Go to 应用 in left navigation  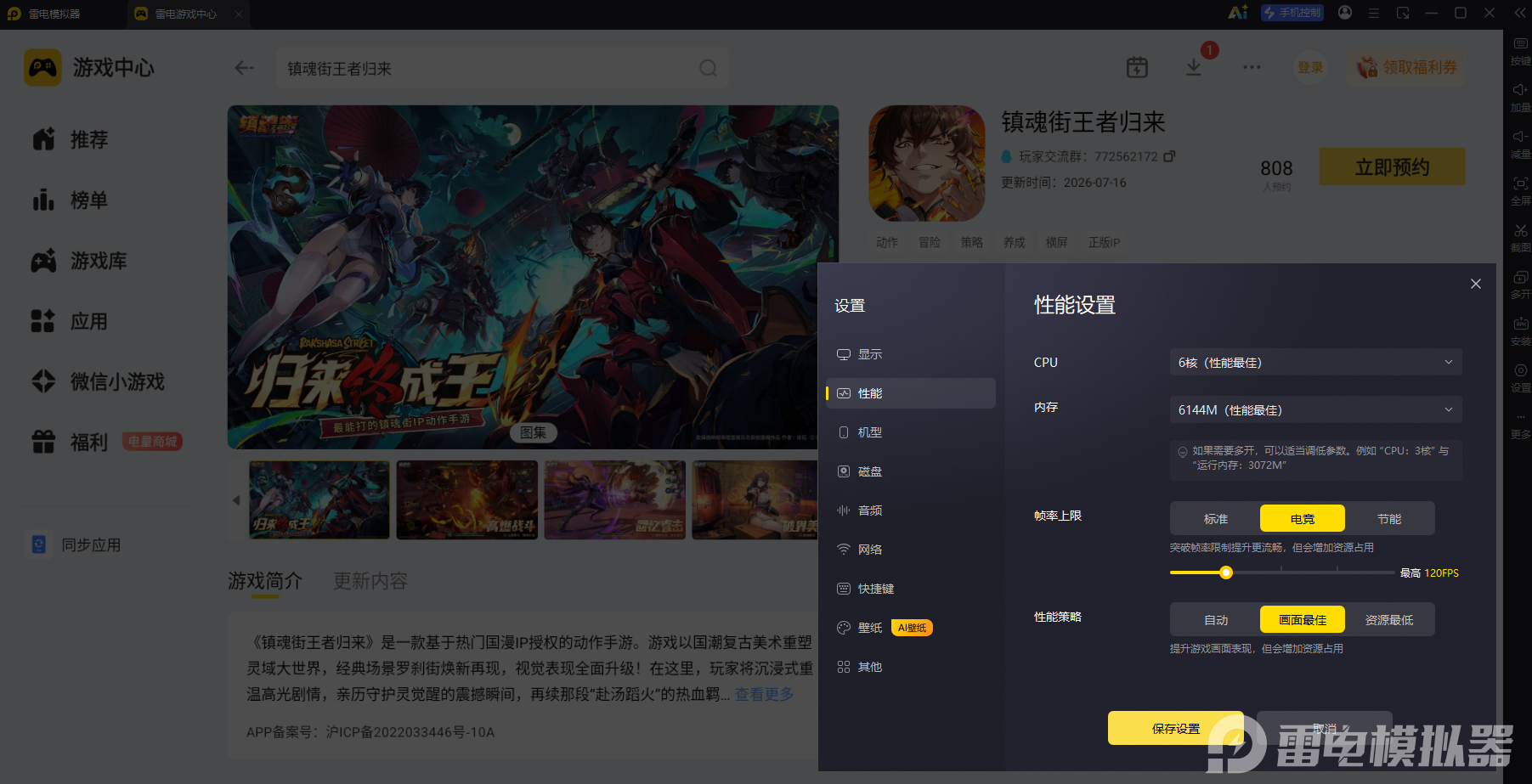coord(71,321)
